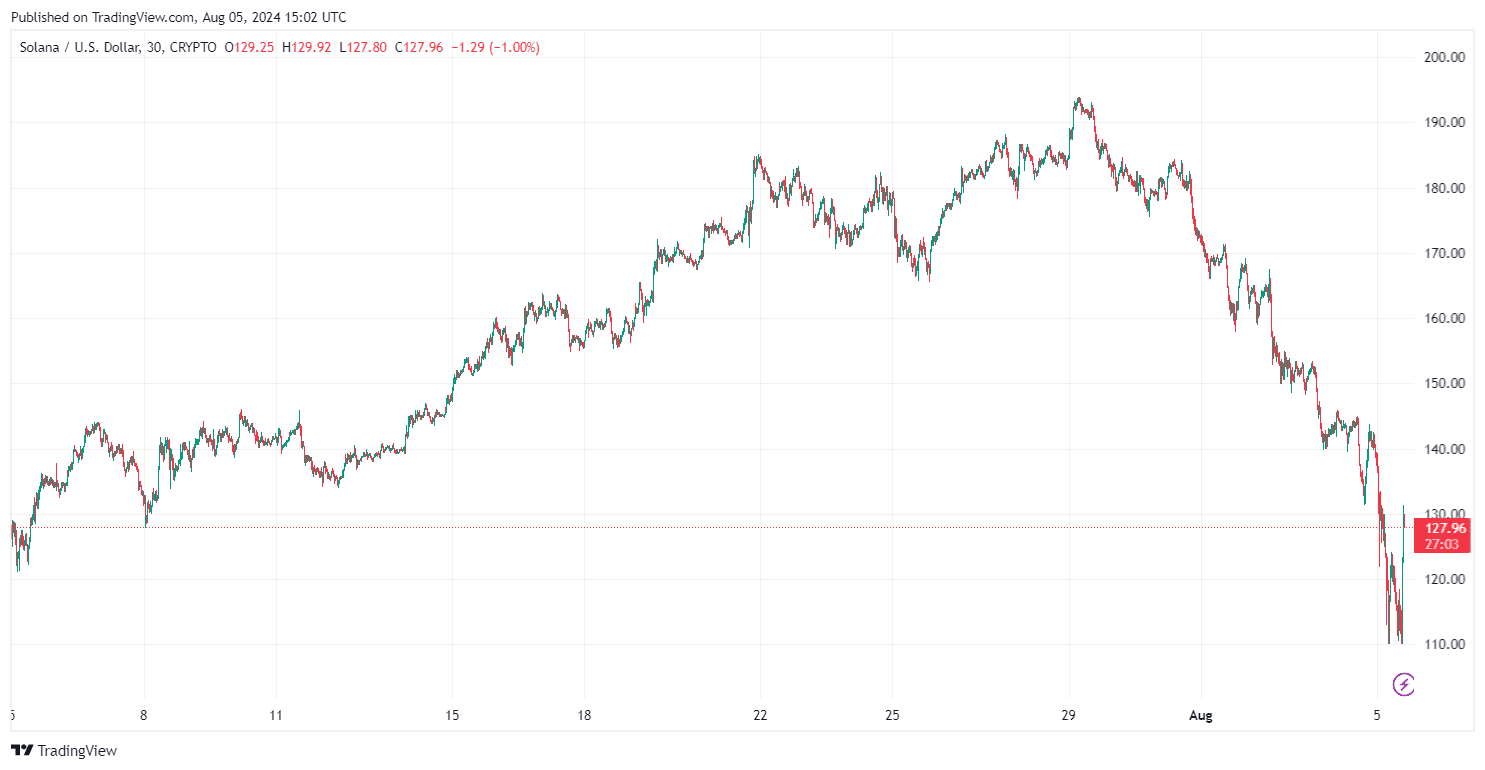Viewport: 1485px width, 770px height.
Task: Click the 200.00 price axis label
Action: tap(1445, 58)
